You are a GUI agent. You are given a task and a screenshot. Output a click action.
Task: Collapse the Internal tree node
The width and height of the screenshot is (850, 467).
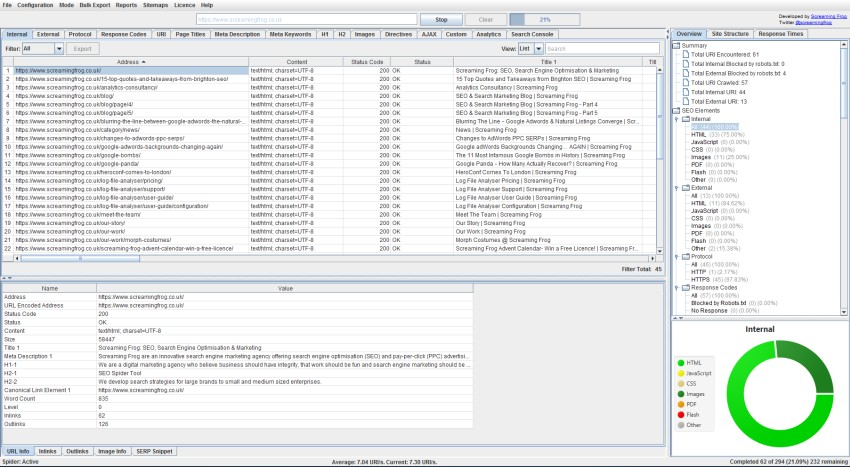pos(677,119)
